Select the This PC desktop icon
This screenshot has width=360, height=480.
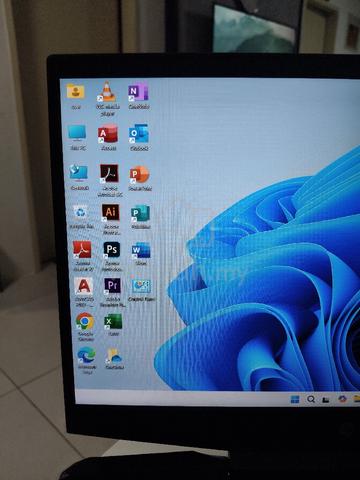(x=77, y=133)
